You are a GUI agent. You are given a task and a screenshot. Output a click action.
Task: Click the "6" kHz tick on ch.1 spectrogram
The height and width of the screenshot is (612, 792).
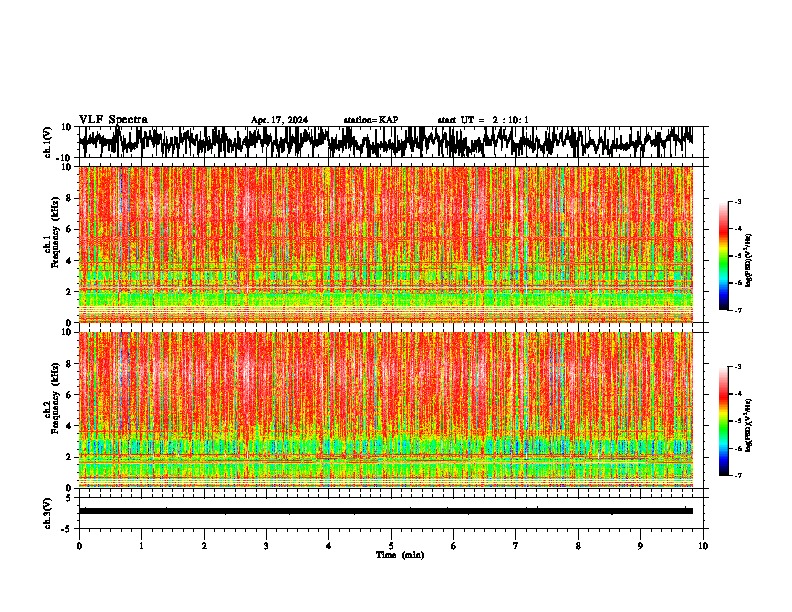pos(70,229)
